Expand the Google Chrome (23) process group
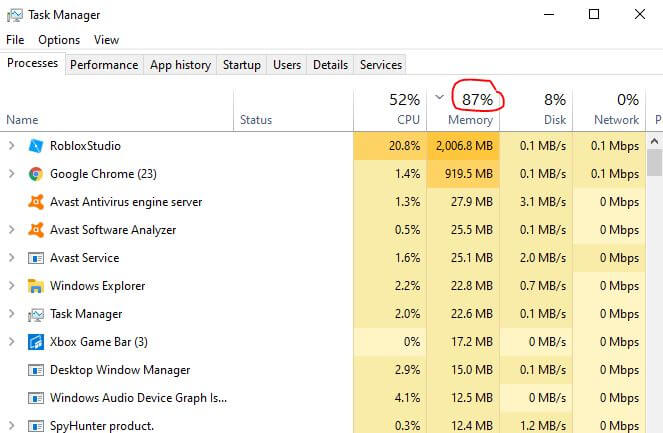The height and width of the screenshot is (433, 663). (x=11, y=174)
